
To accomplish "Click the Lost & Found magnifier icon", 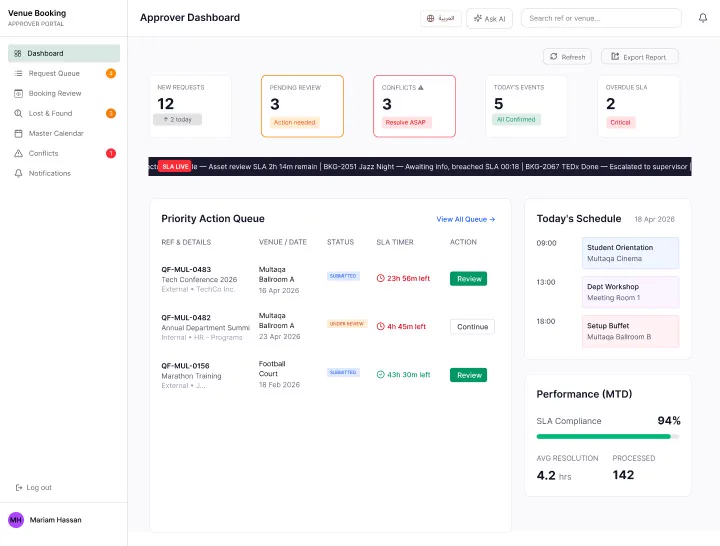I will pos(18,113).
